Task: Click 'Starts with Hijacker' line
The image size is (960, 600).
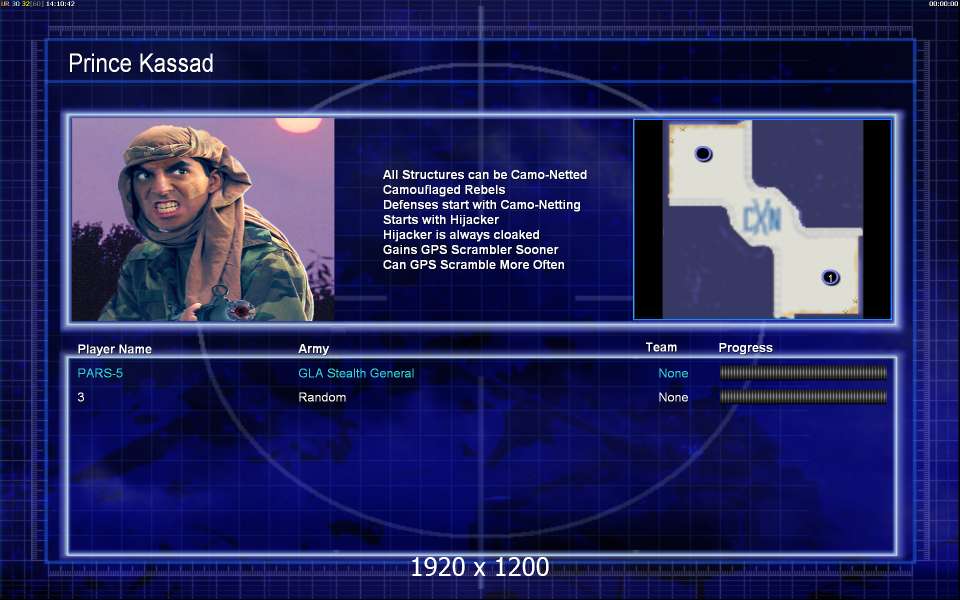Action: [x=441, y=219]
